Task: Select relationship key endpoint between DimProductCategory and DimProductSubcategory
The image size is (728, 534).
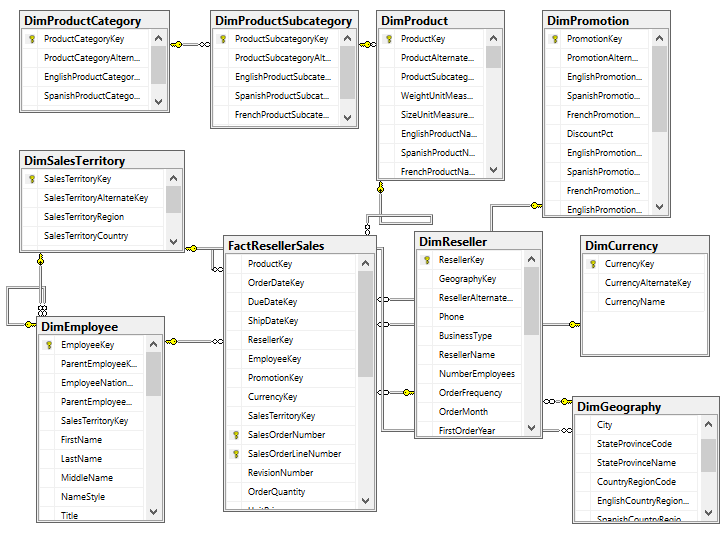Action: point(176,45)
